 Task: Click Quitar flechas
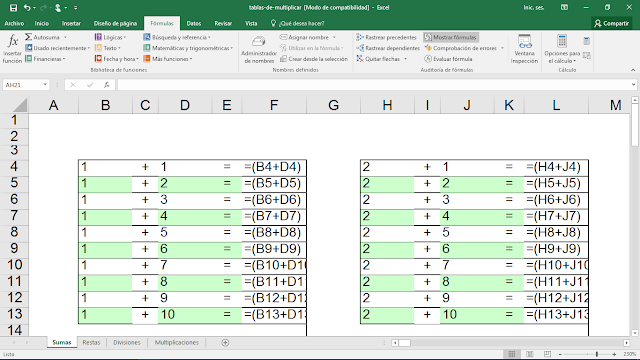pos(378,59)
